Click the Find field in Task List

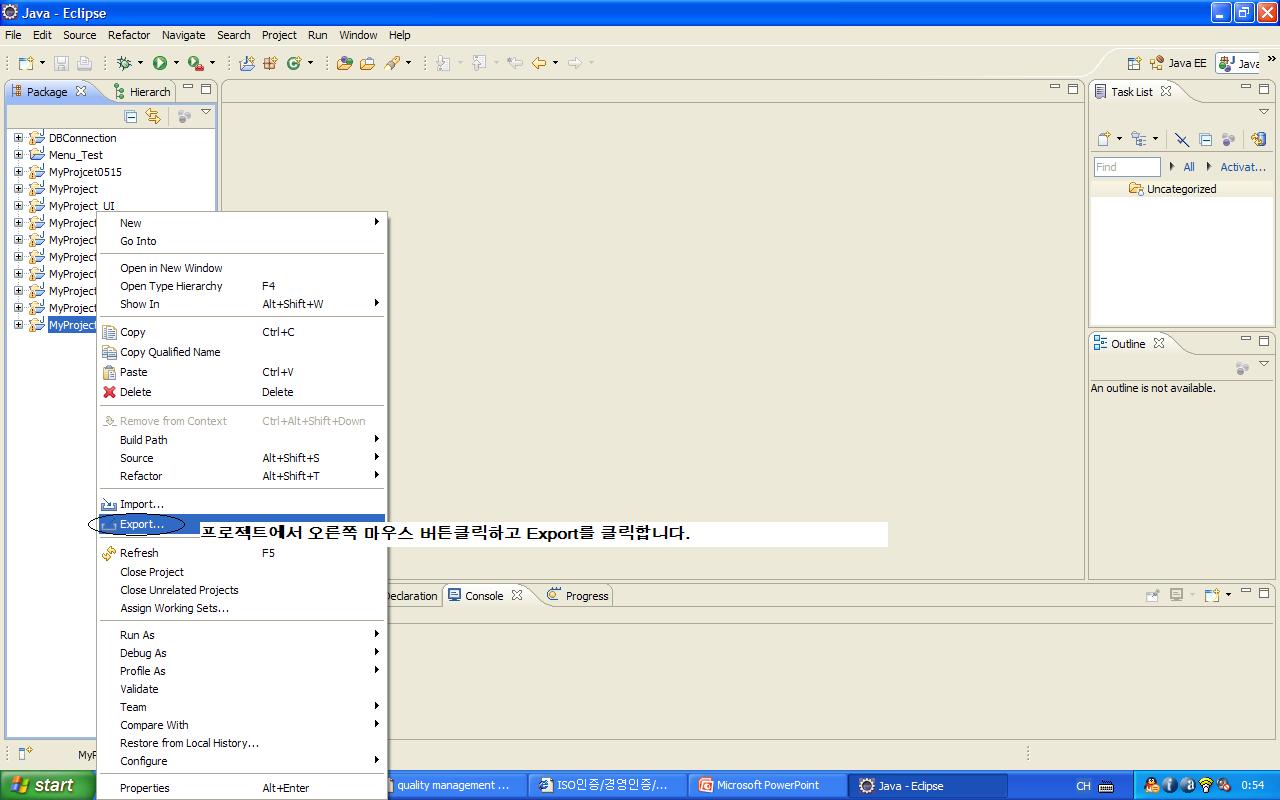(x=1126, y=167)
